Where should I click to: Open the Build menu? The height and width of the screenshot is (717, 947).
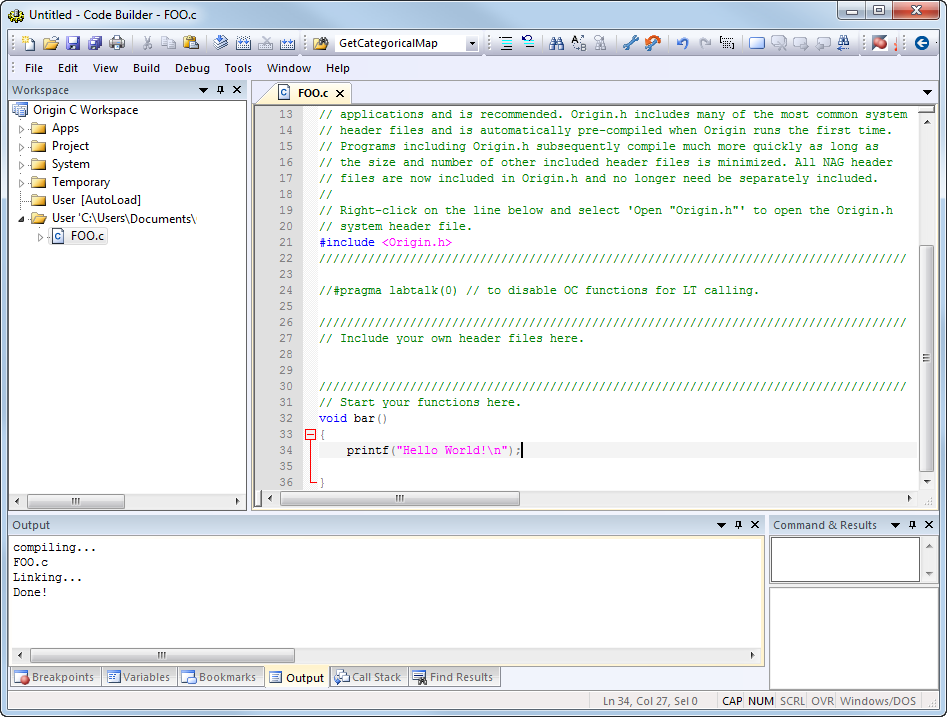(x=146, y=68)
